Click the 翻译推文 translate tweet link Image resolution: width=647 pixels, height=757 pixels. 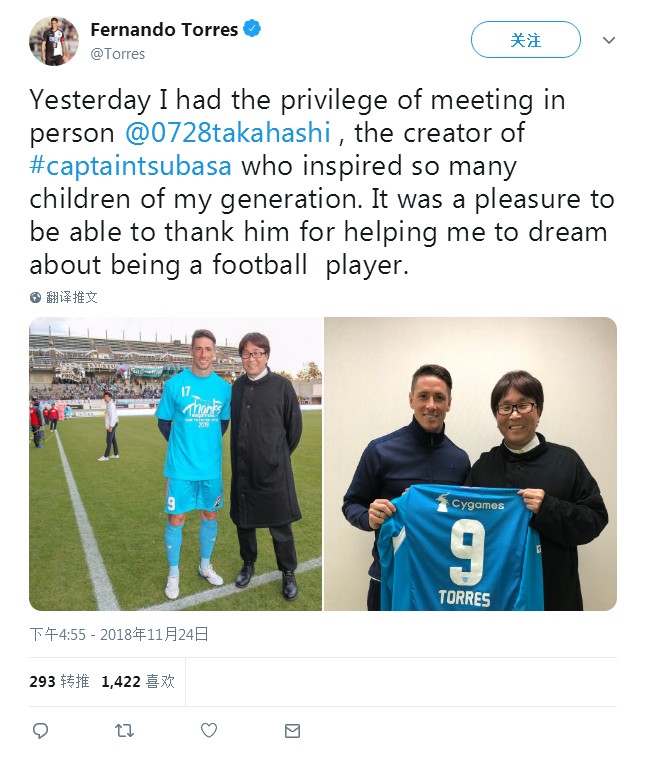(x=72, y=298)
